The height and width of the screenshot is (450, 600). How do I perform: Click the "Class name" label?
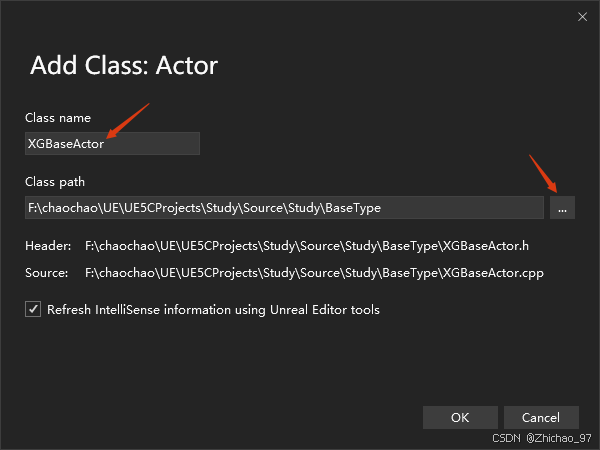[x=58, y=118]
